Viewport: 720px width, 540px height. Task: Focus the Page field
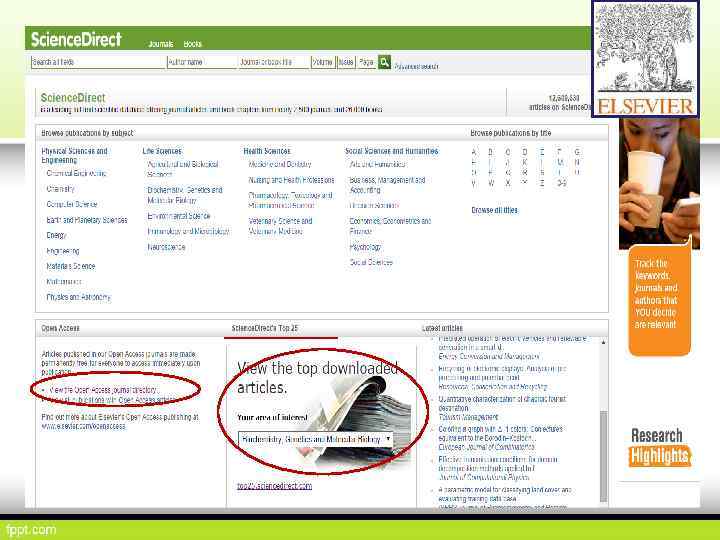click(366, 62)
